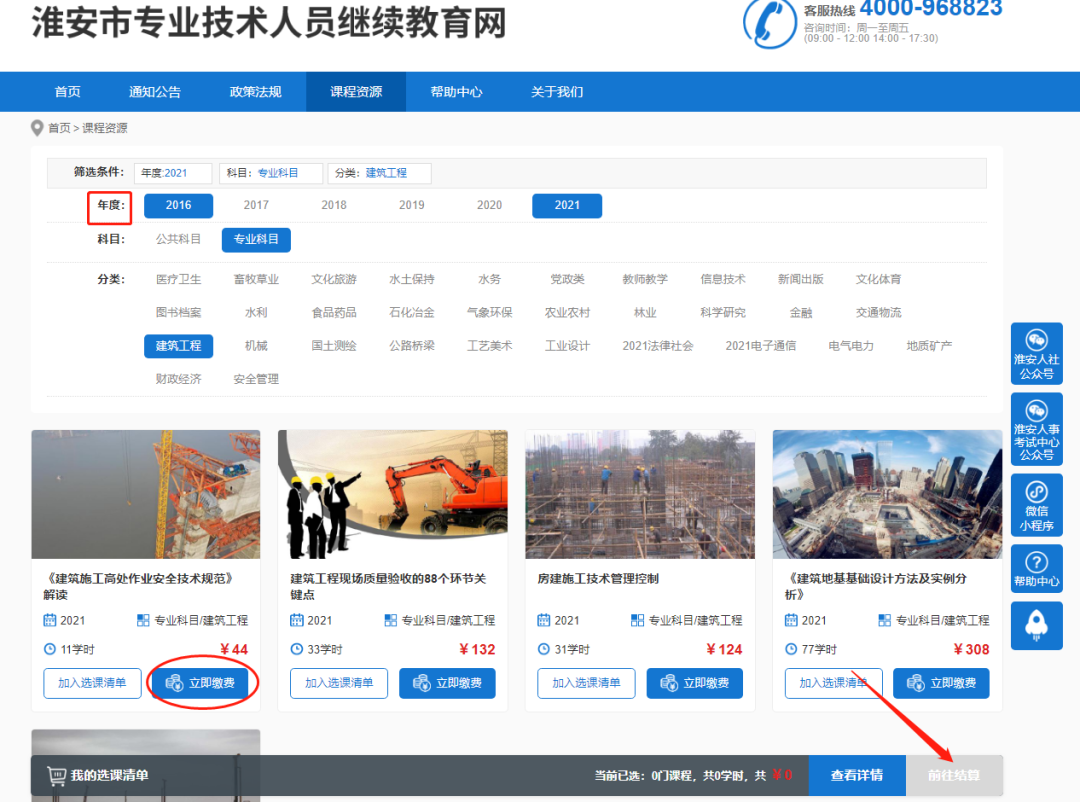Open the 微信小程序 sidebar icon
1080x802 pixels.
pos(1037,503)
